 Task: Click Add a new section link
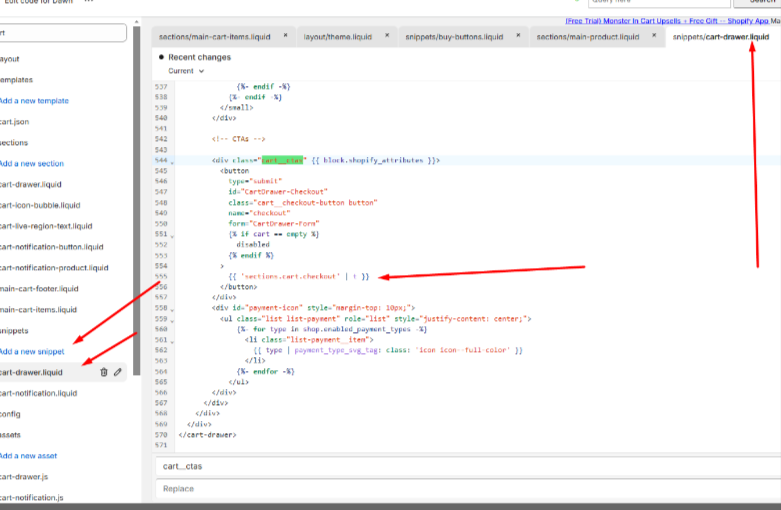coord(32,163)
